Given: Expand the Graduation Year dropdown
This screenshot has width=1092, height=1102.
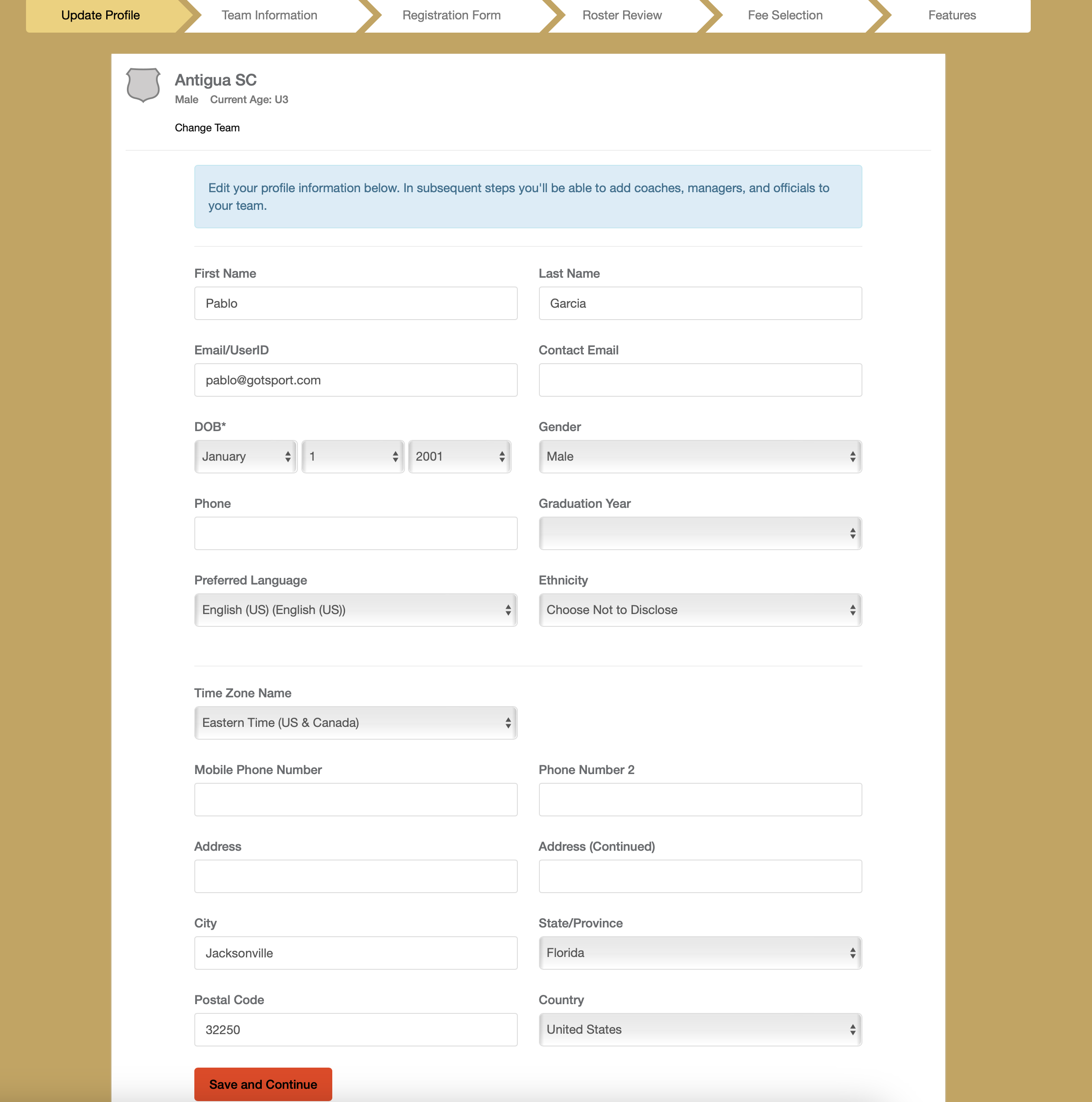Looking at the screenshot, I should coord(700,533).
